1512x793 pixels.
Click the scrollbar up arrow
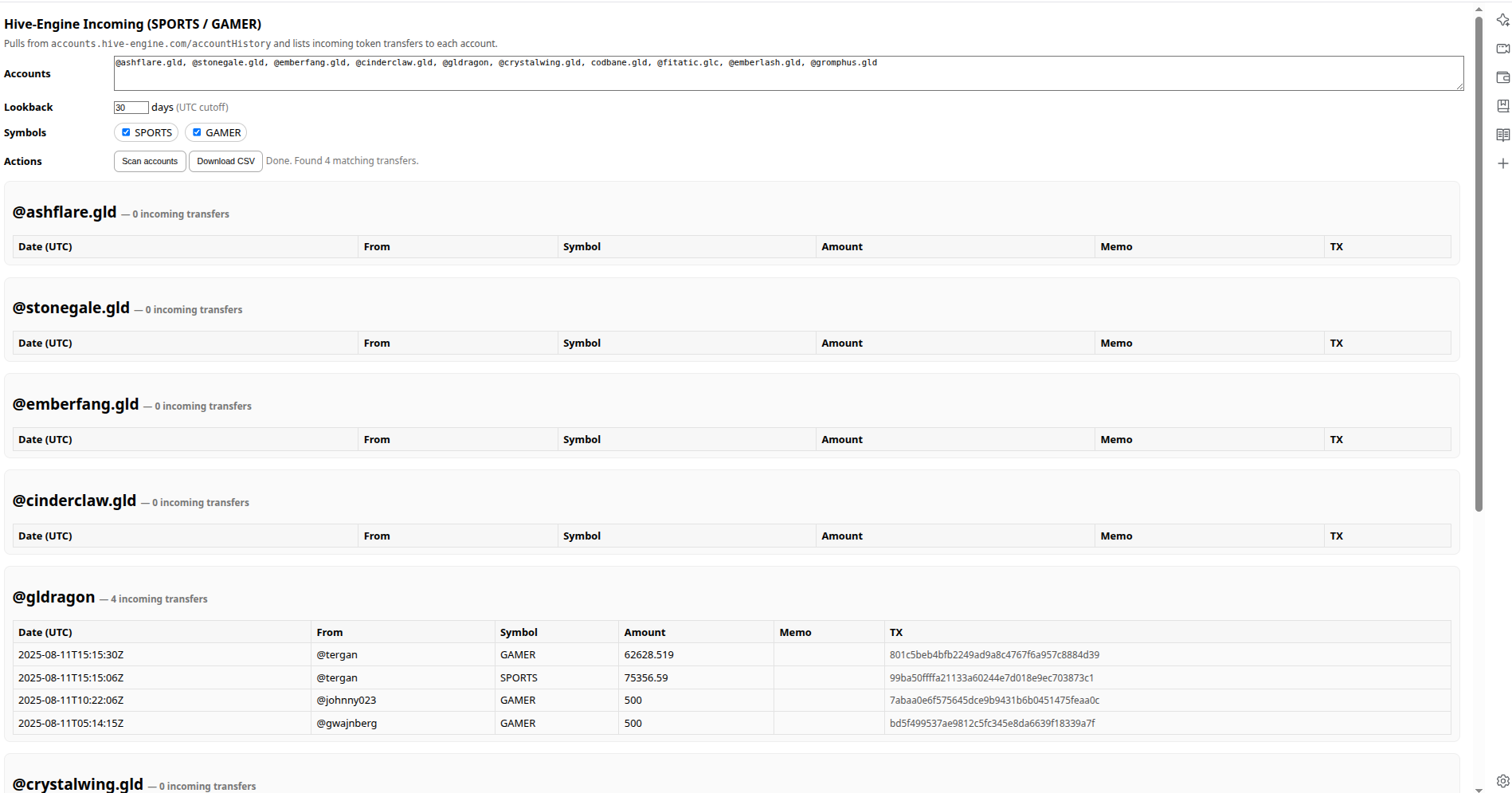click(1479, 10)
